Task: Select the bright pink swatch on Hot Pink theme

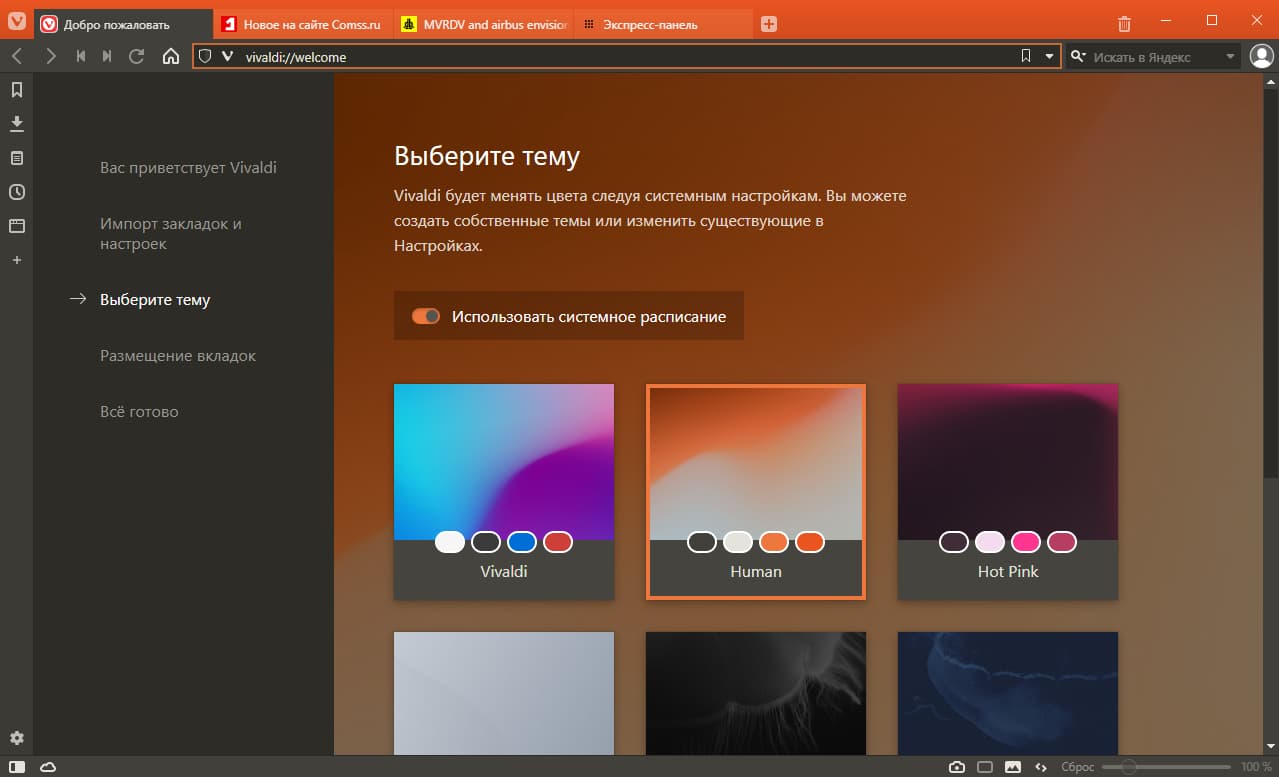Action: [1026, 542]
